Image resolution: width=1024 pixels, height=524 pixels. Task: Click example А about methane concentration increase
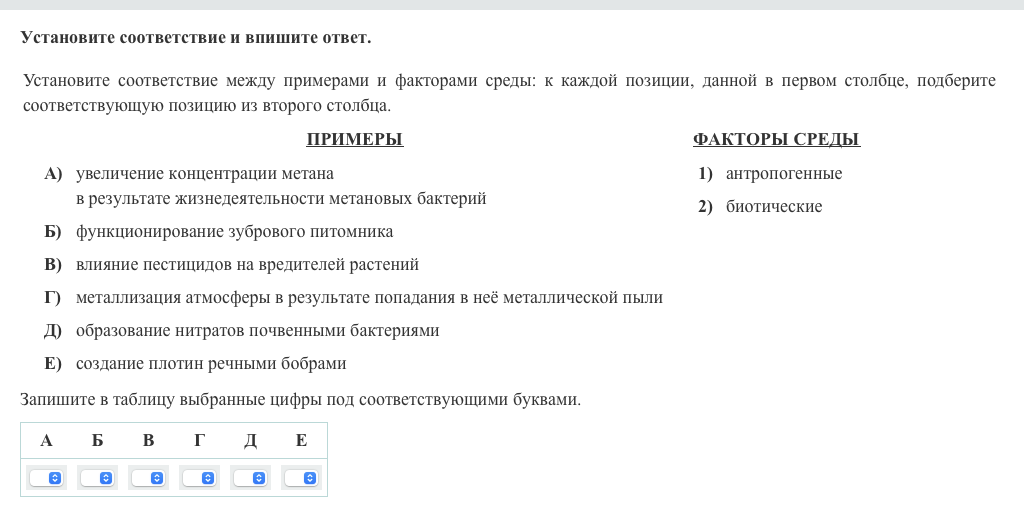tap(205, 174)
